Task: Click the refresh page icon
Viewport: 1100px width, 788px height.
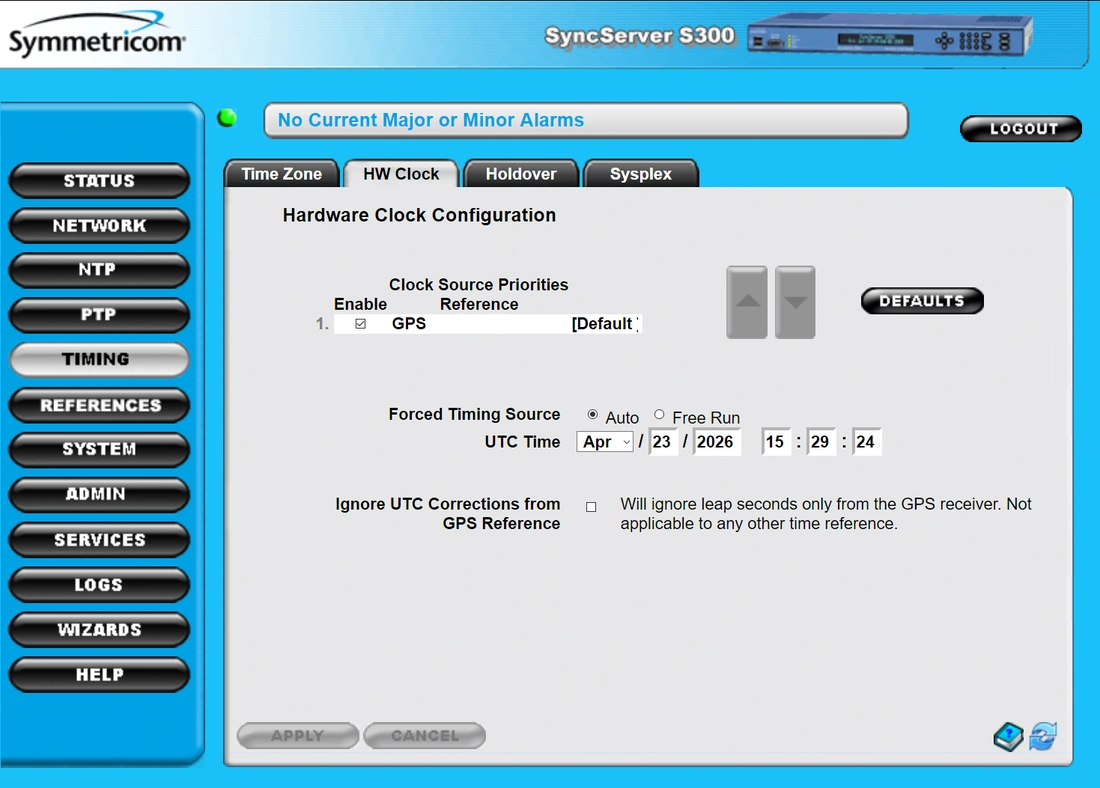Action: click(1042, 737)
